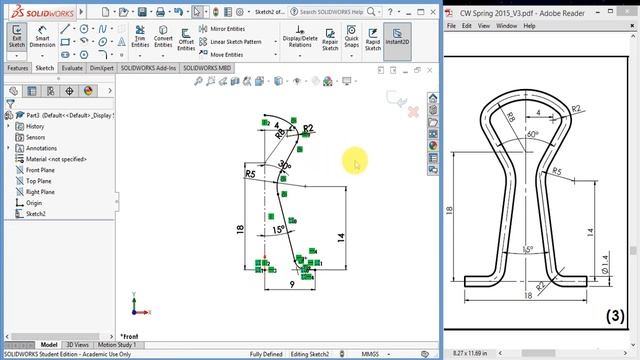Open DisplayManager tab
Screen dimensions: 640x360
(88, 91)
